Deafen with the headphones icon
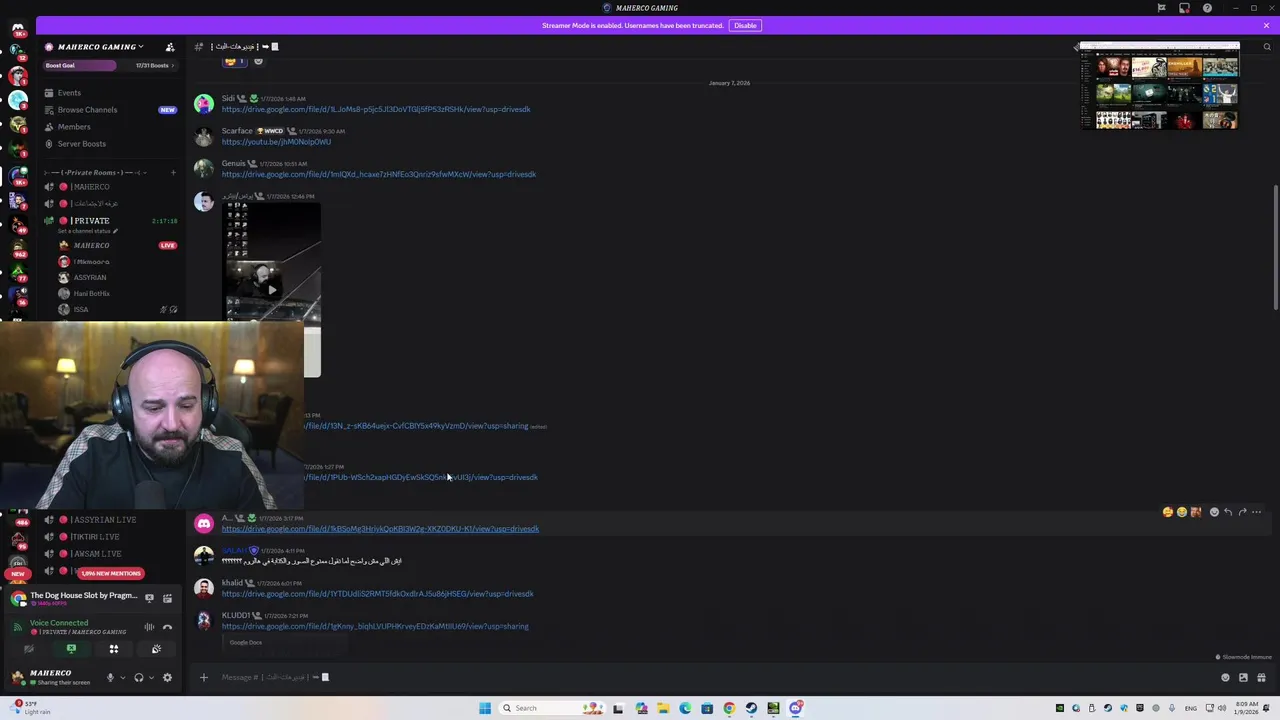The width and height of the screenshot is (1280, 720). click(139, 677)
